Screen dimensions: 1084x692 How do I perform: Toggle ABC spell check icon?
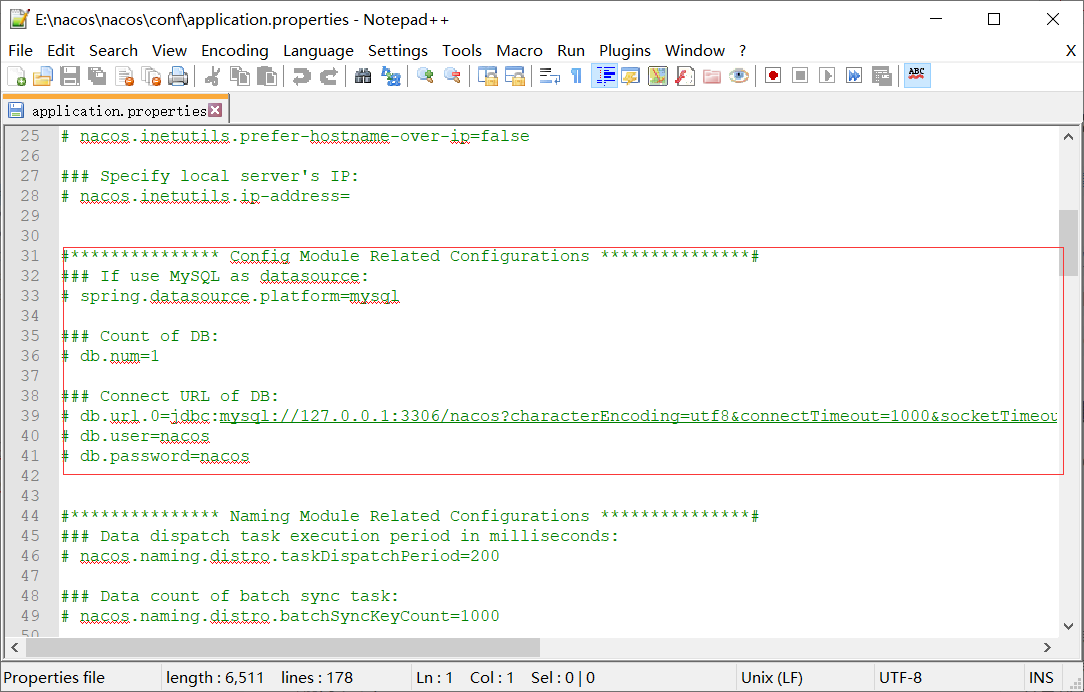(x=917, y=76)
